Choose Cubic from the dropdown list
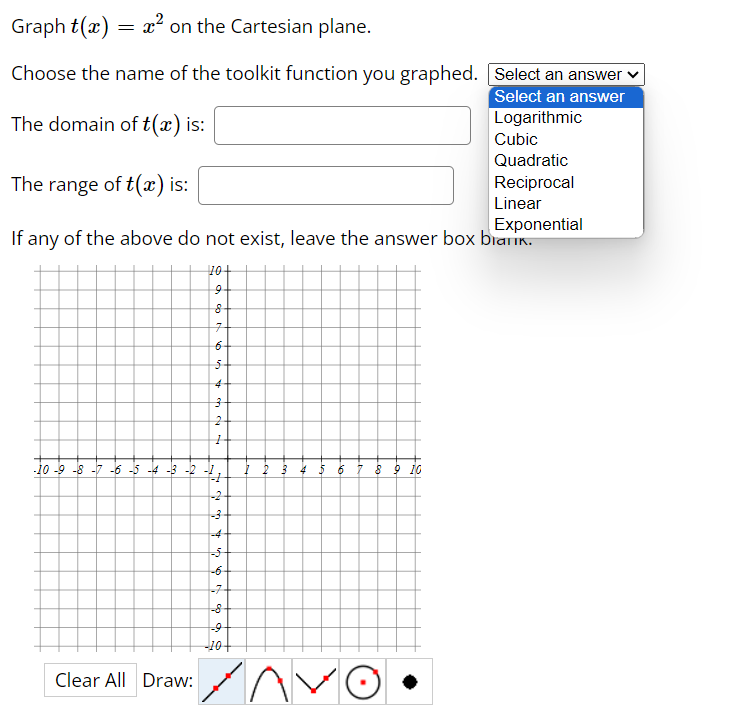Screen dimensions: 752x721 (x=566, y=139)
